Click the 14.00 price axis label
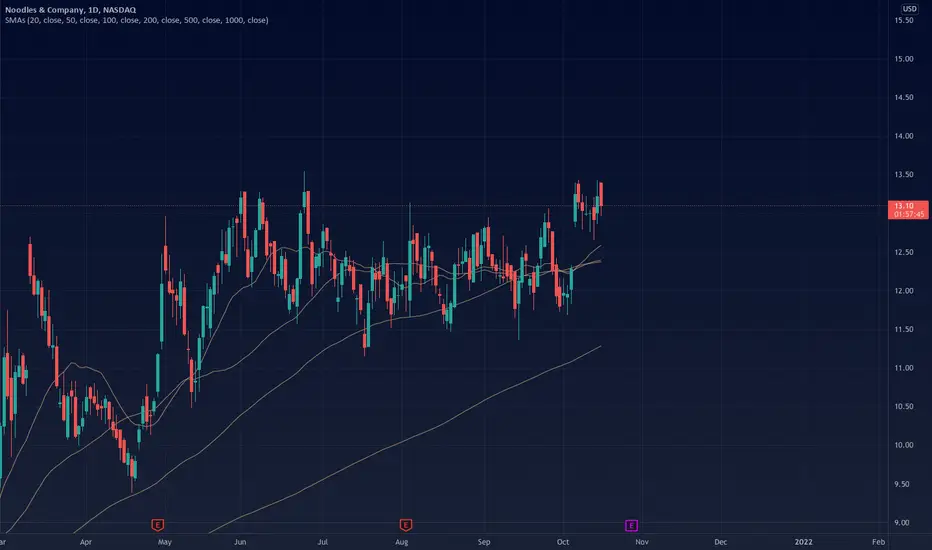The width and height of the screenshot is (932, 550). (x=903, y=136)
